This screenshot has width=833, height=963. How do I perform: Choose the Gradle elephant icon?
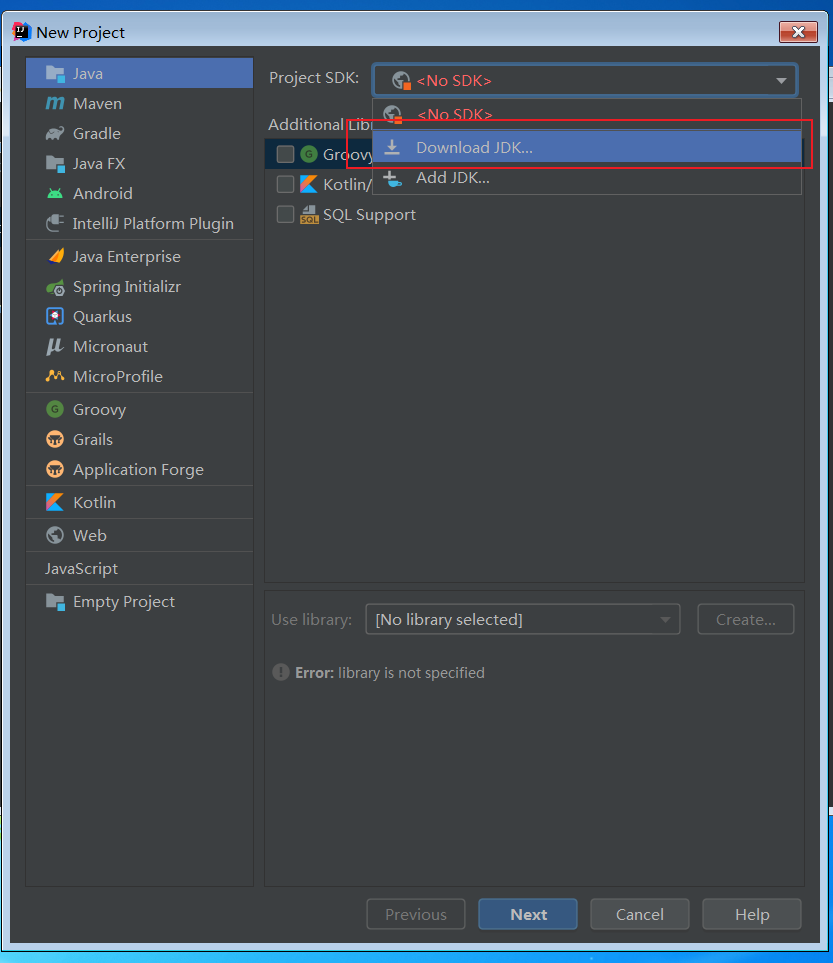(55, 133)
